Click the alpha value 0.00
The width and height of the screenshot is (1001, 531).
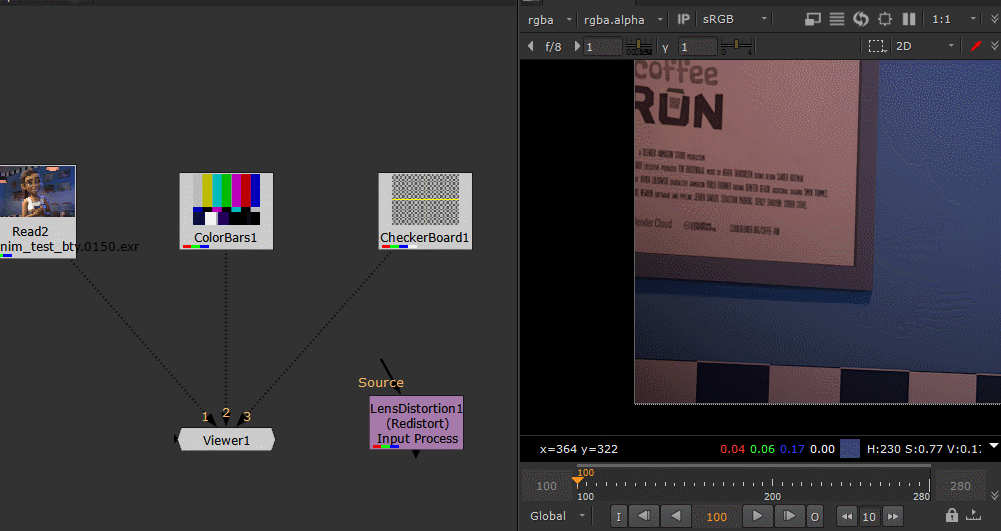click(822, 449)
